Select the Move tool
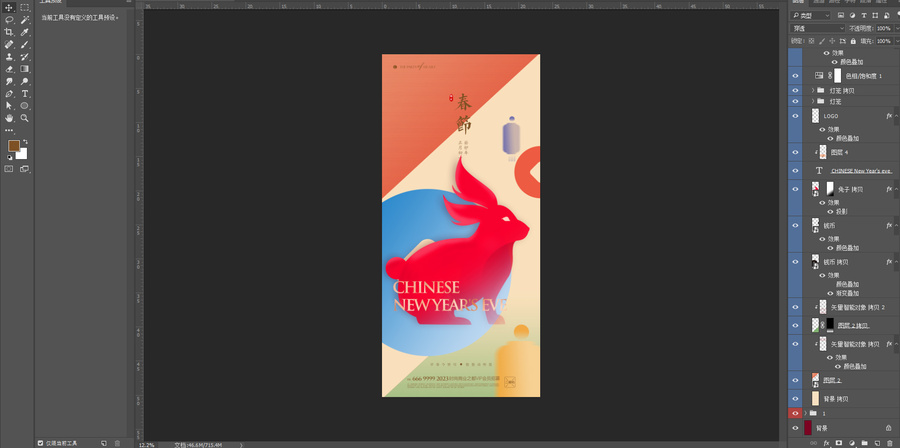 (9, 7)
